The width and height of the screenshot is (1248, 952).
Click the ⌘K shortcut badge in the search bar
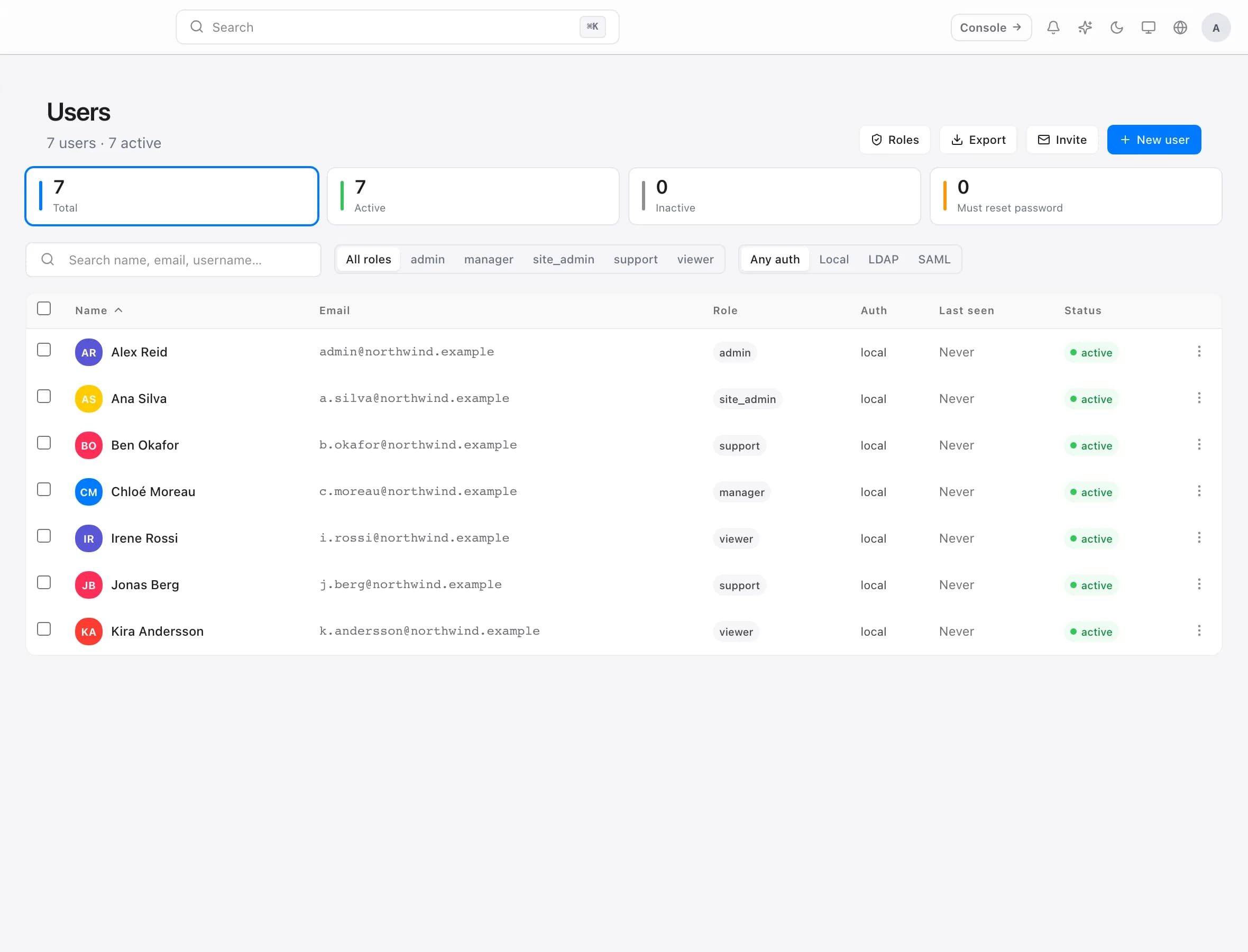[x=592, y=26]
